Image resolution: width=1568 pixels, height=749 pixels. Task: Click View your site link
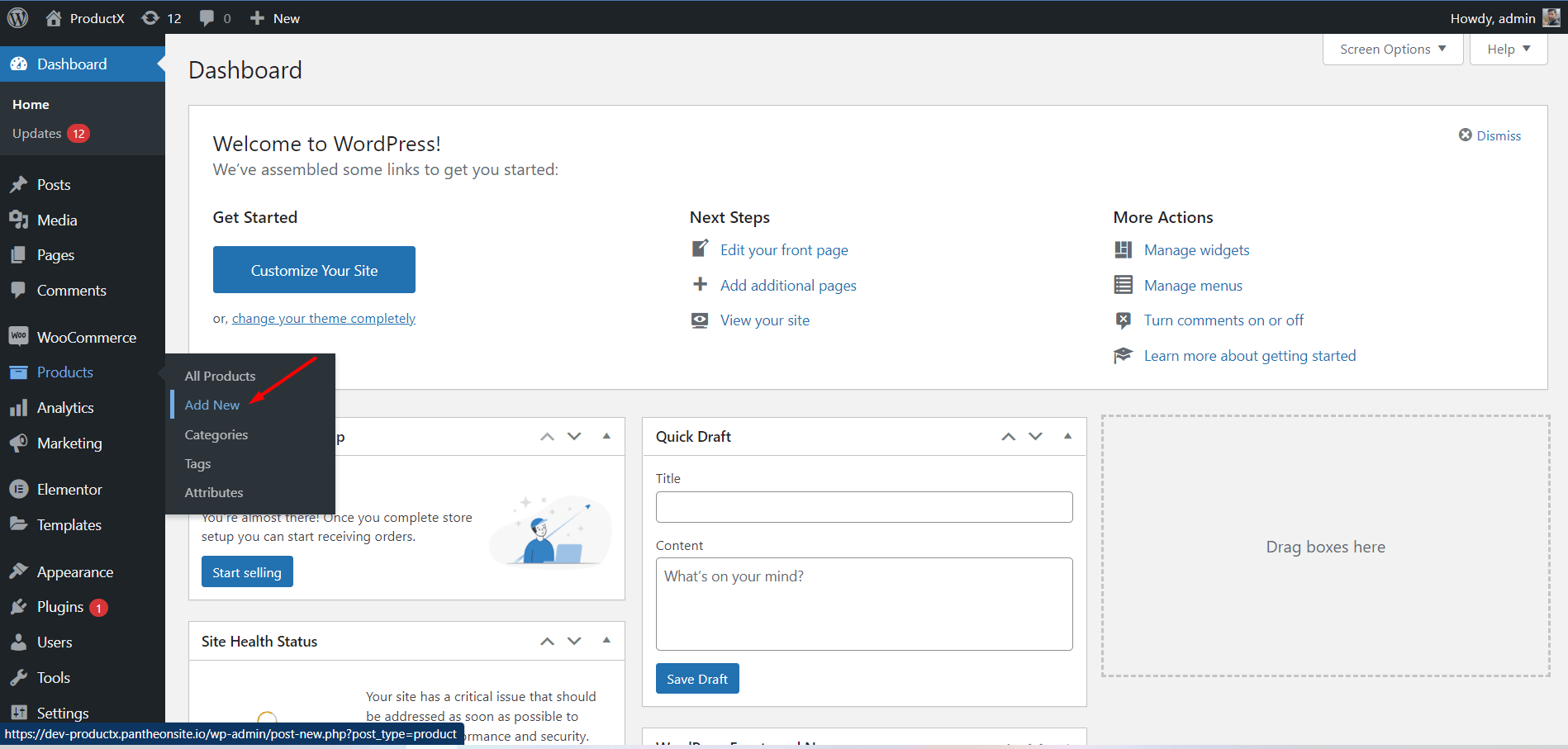coord(765,320)
